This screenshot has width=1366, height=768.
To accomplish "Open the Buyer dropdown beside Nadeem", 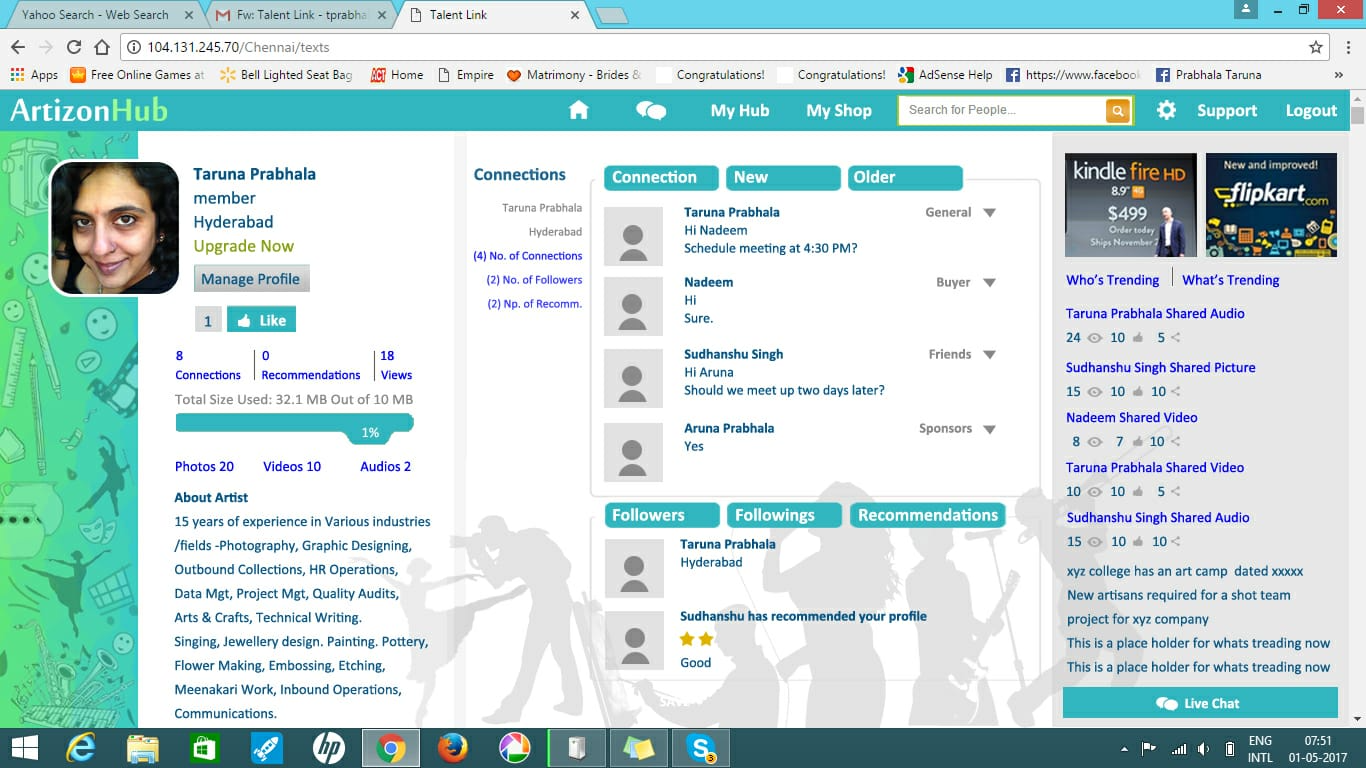I will (x=989, y=283).
